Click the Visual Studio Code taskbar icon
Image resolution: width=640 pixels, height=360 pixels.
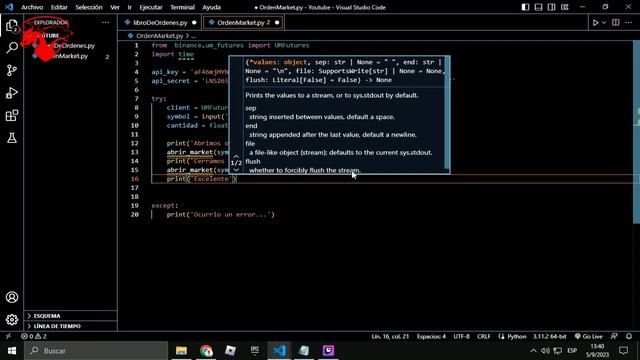[x=280, y=351]
